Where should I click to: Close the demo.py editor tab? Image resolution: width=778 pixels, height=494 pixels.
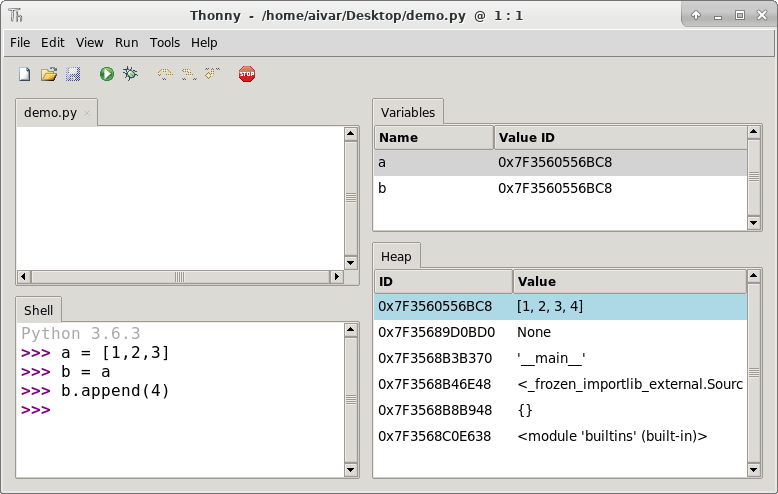[x=87, y=113]
